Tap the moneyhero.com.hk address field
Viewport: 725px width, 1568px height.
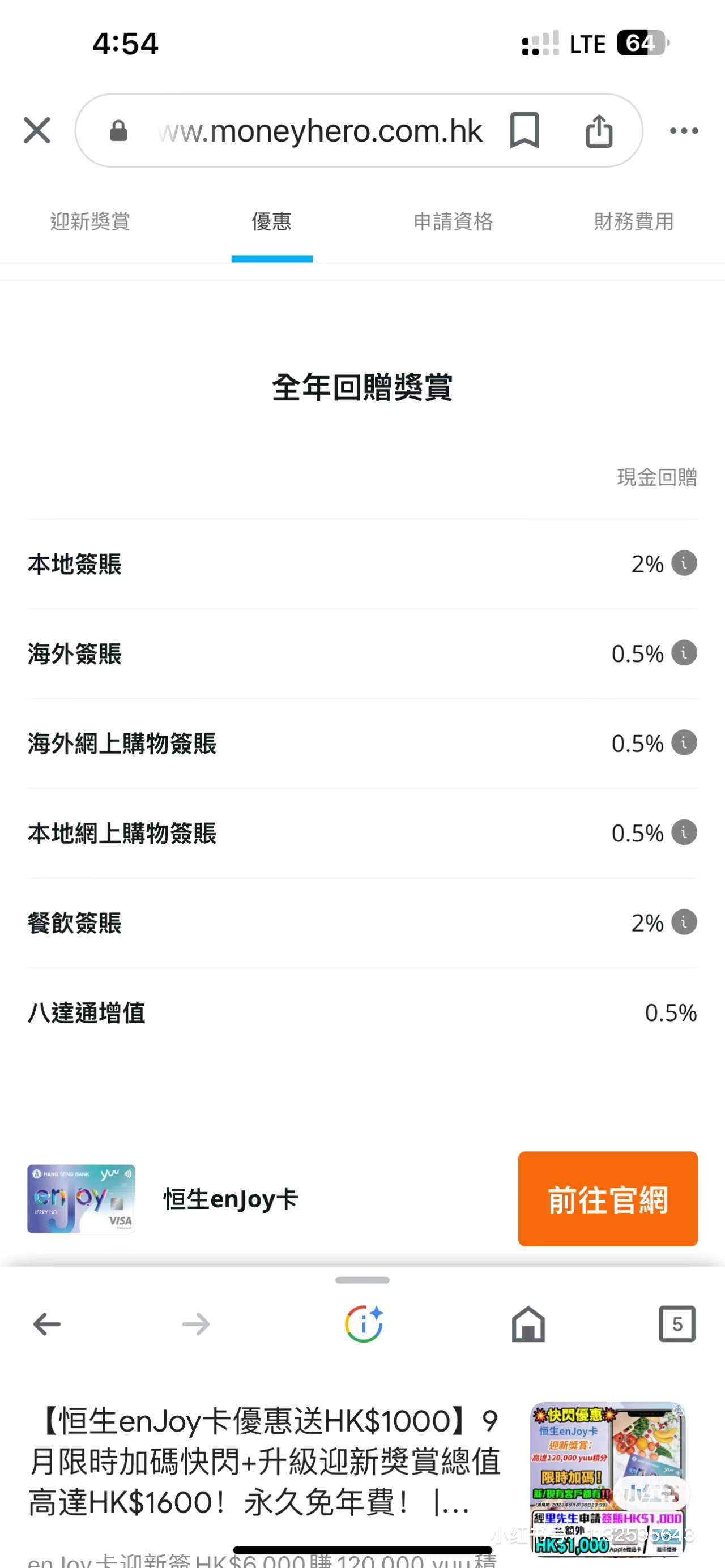319,130
